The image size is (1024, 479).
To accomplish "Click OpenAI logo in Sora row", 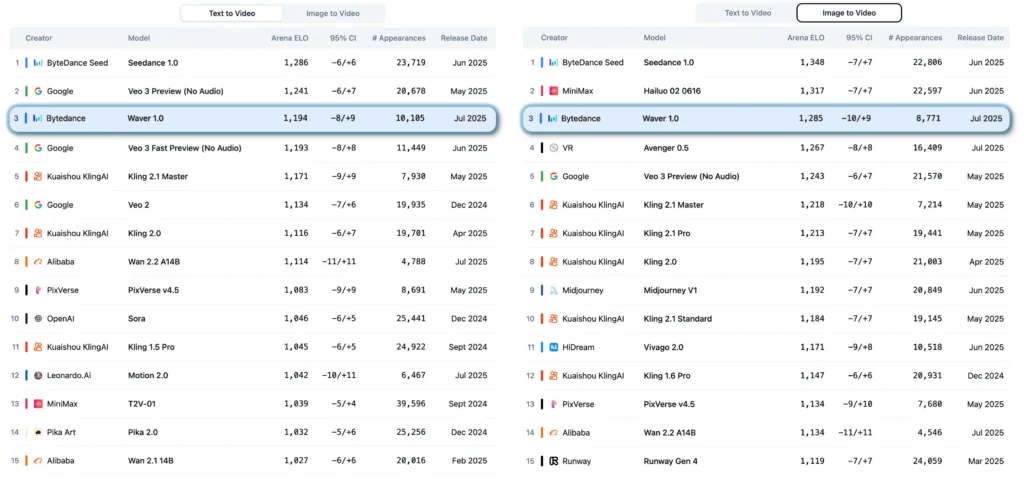I will (38, 319).
